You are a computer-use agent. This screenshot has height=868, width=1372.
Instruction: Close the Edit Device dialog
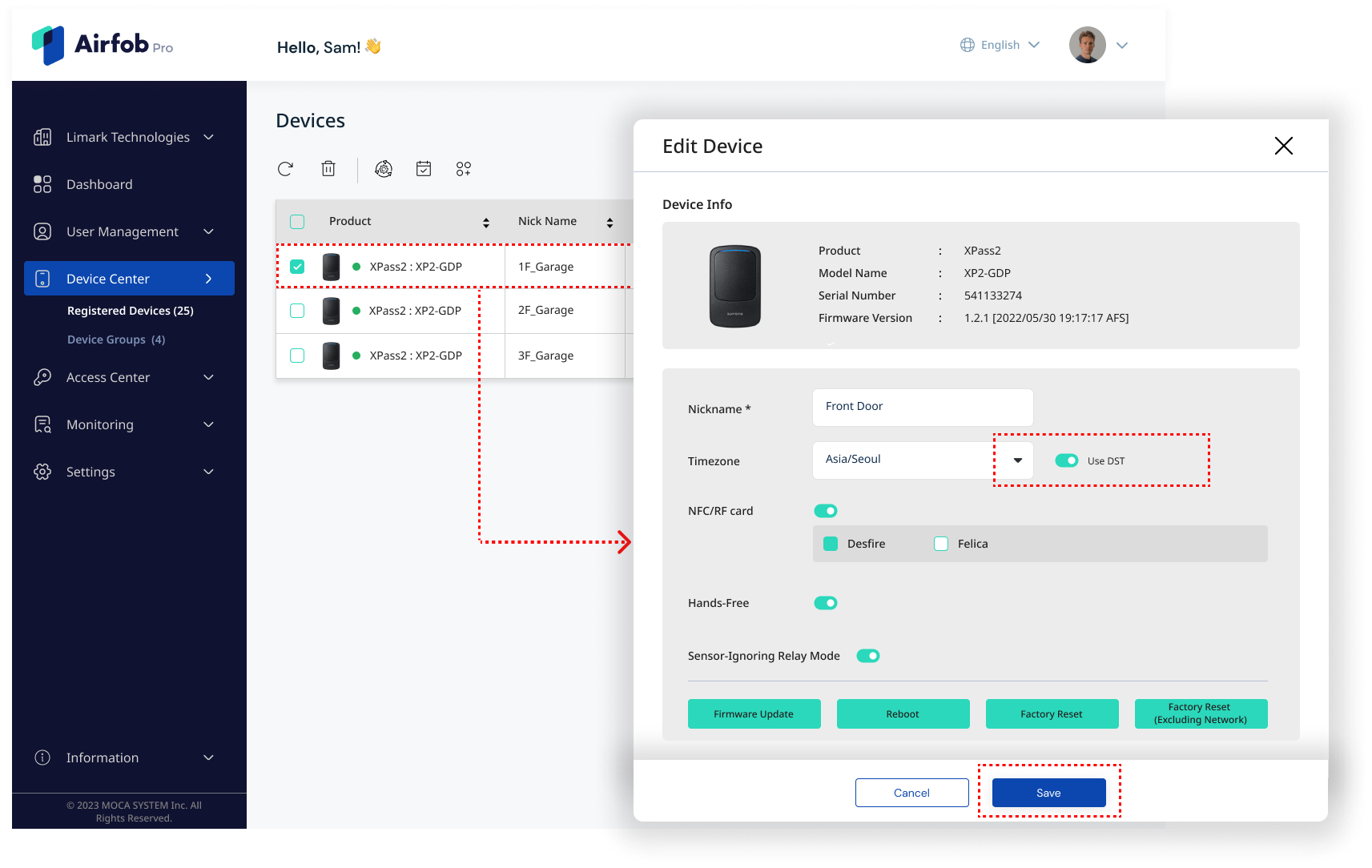pos(1284,146)
